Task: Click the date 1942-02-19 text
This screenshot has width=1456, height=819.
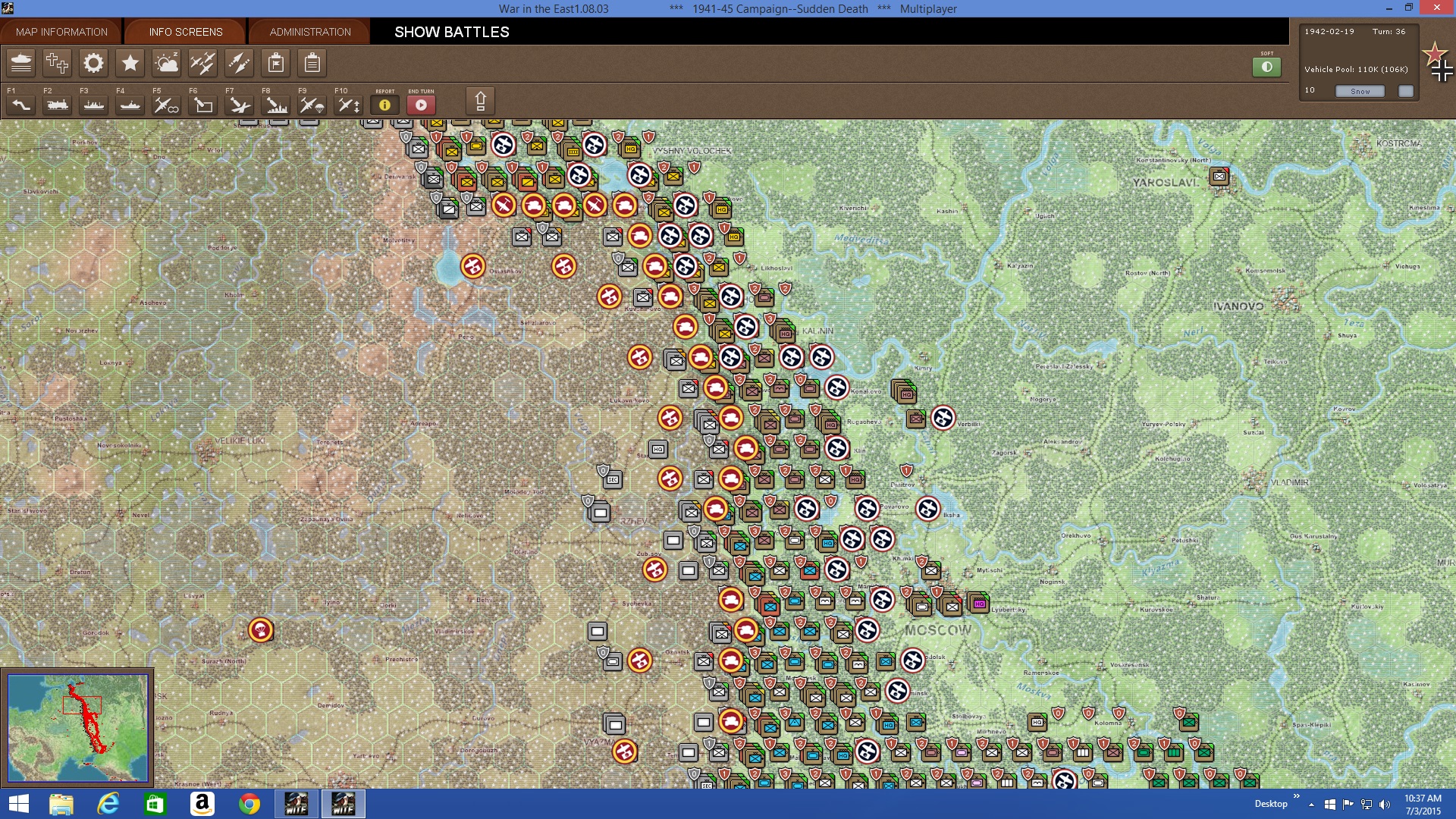Action: (x=1329, y=32)
